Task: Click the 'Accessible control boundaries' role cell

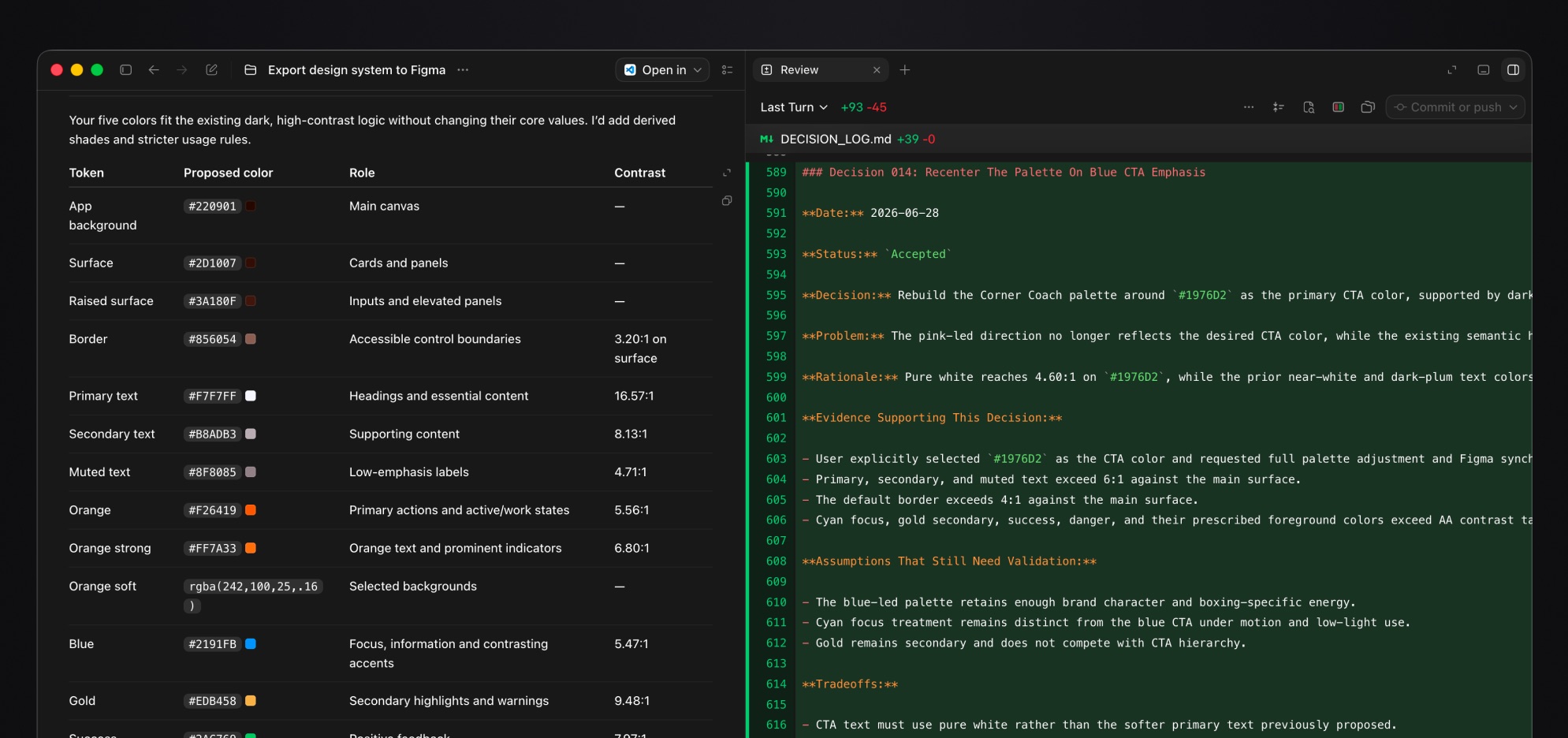Action: pyautogui.click(x=435, y=338)
